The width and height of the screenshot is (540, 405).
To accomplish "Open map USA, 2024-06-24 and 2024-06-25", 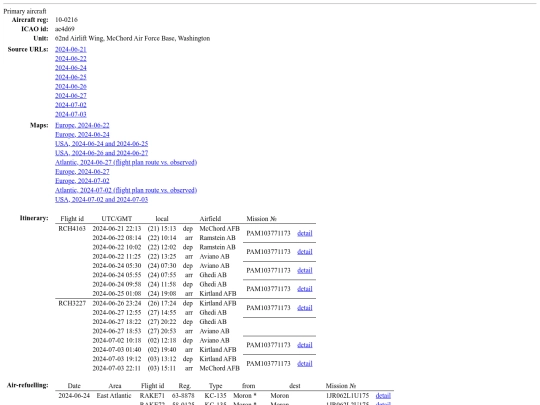I will (102, 144).
